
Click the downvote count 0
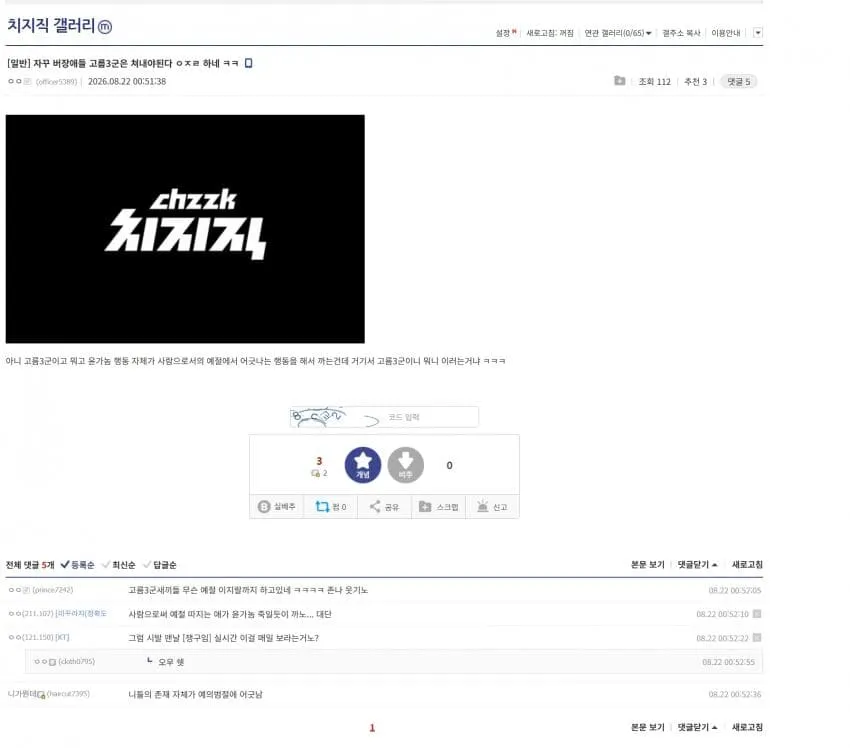[x=449, y=465]
